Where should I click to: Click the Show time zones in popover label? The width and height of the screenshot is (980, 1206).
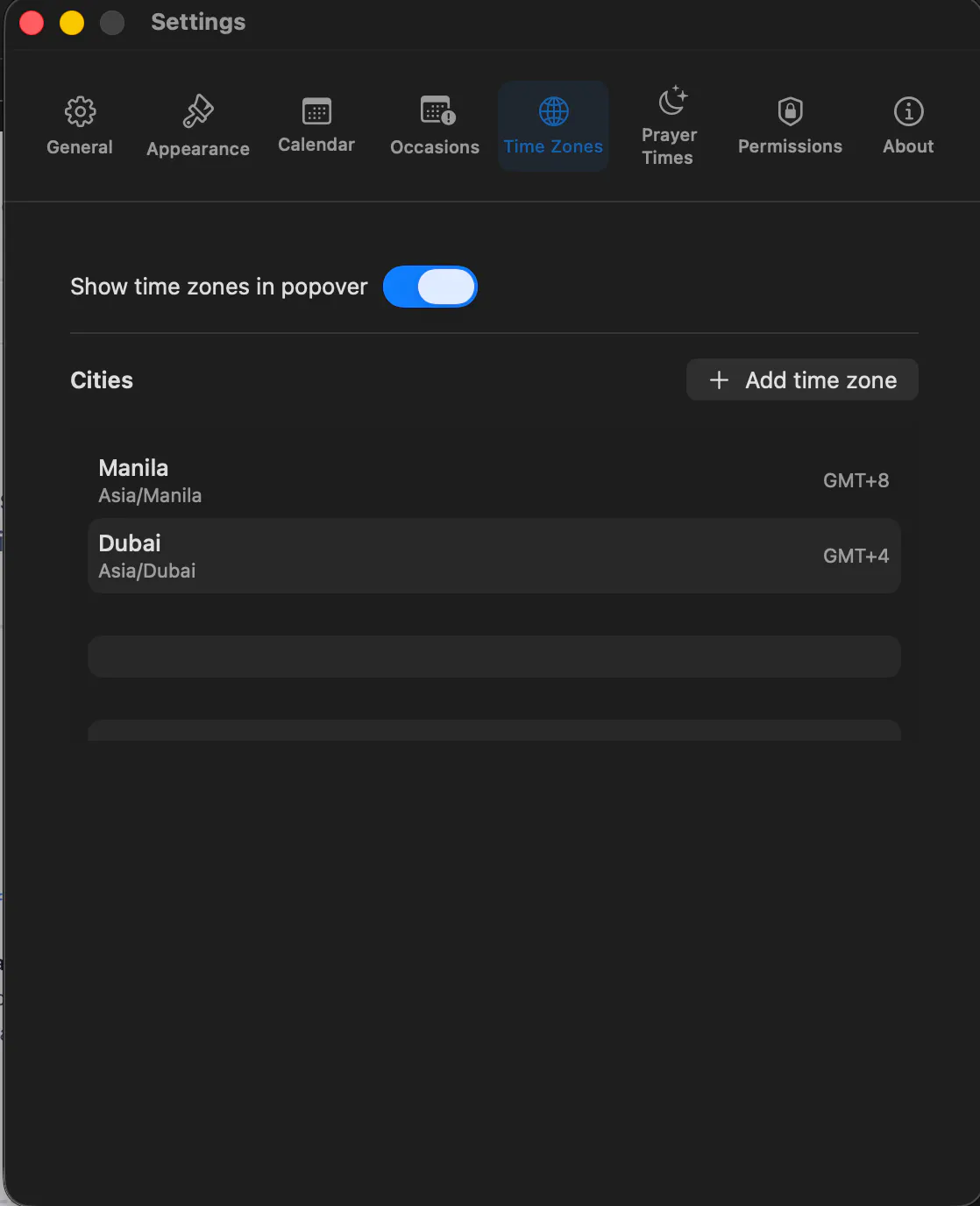(x=219, y=287)
